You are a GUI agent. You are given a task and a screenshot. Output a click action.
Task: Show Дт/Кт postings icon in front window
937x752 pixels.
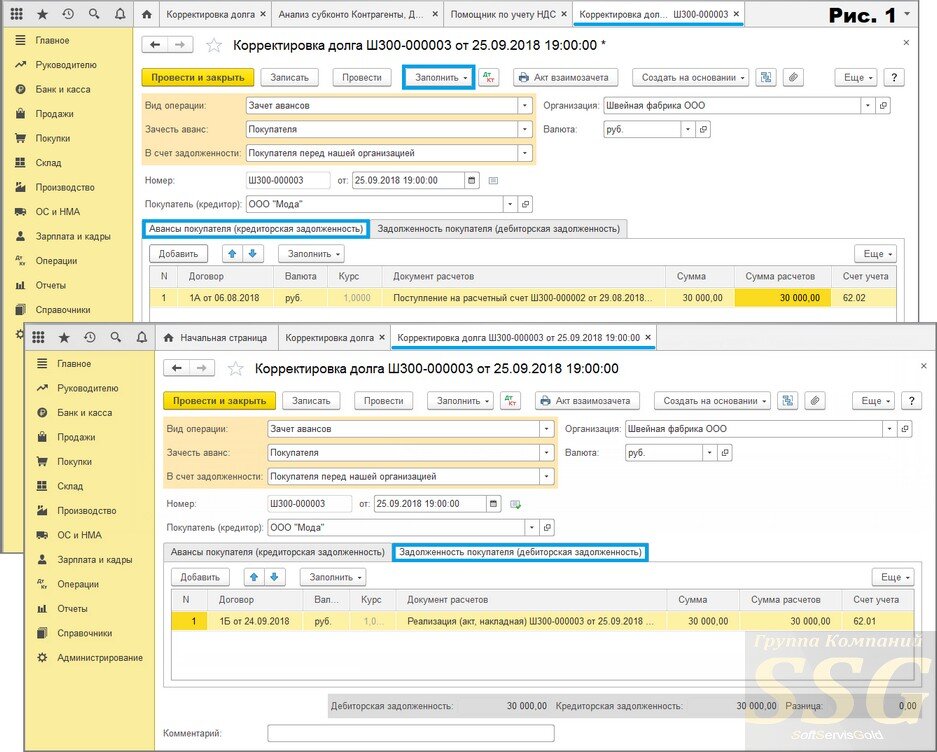pyautogui.click(x=511, y=401)
